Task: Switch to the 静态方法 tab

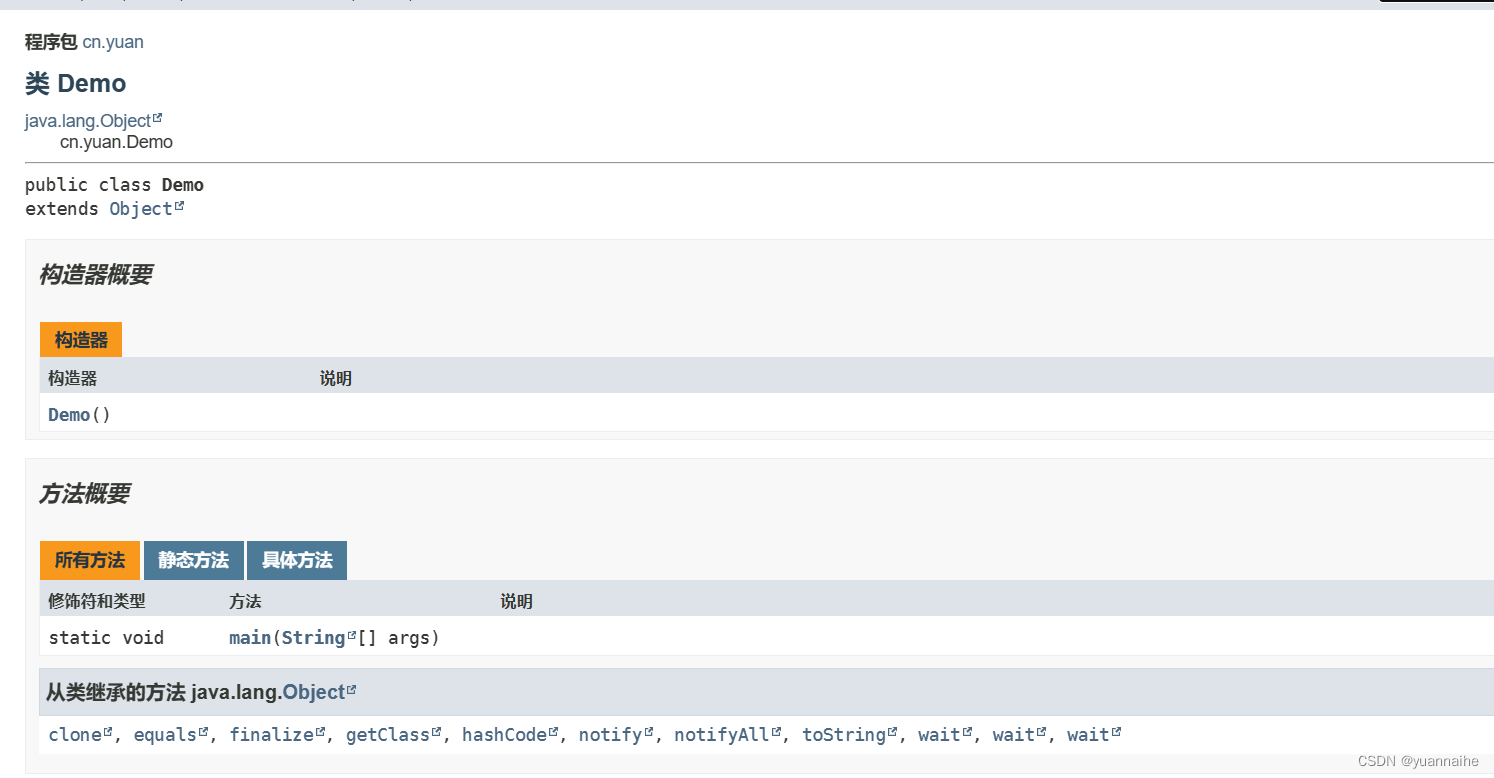Action: coord(193,560)
